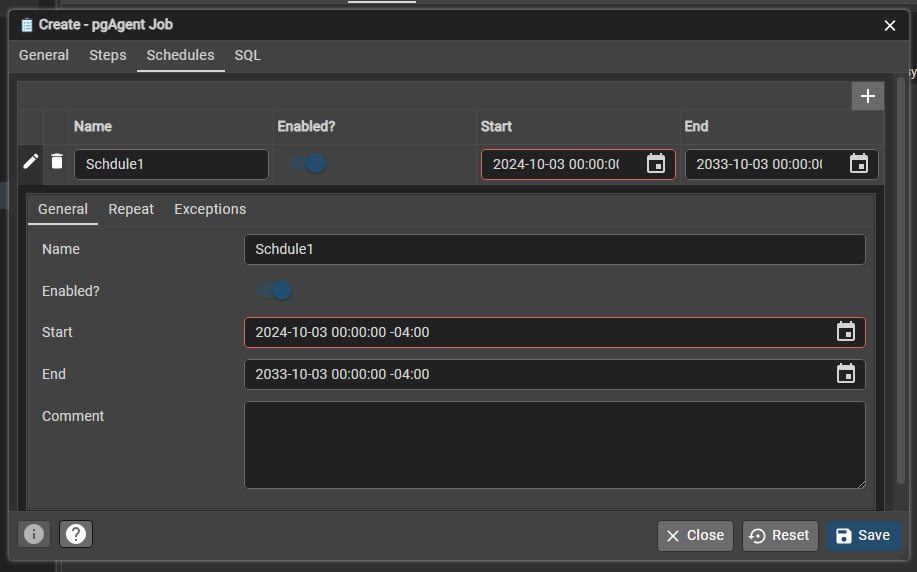Screen dimensions: 917x572
Task: Open the Repeat tab
Action: coord(131,209)
